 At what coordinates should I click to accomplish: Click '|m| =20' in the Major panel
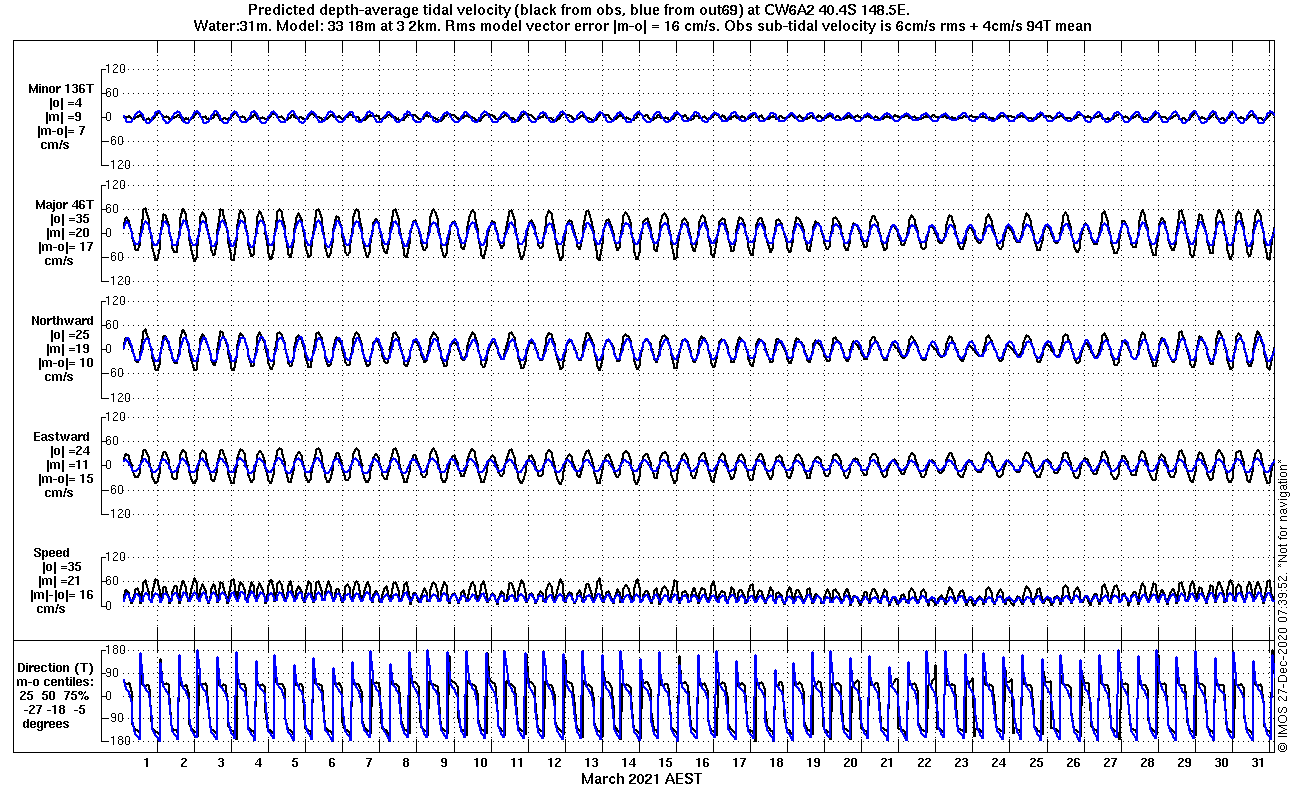[67, 233]
